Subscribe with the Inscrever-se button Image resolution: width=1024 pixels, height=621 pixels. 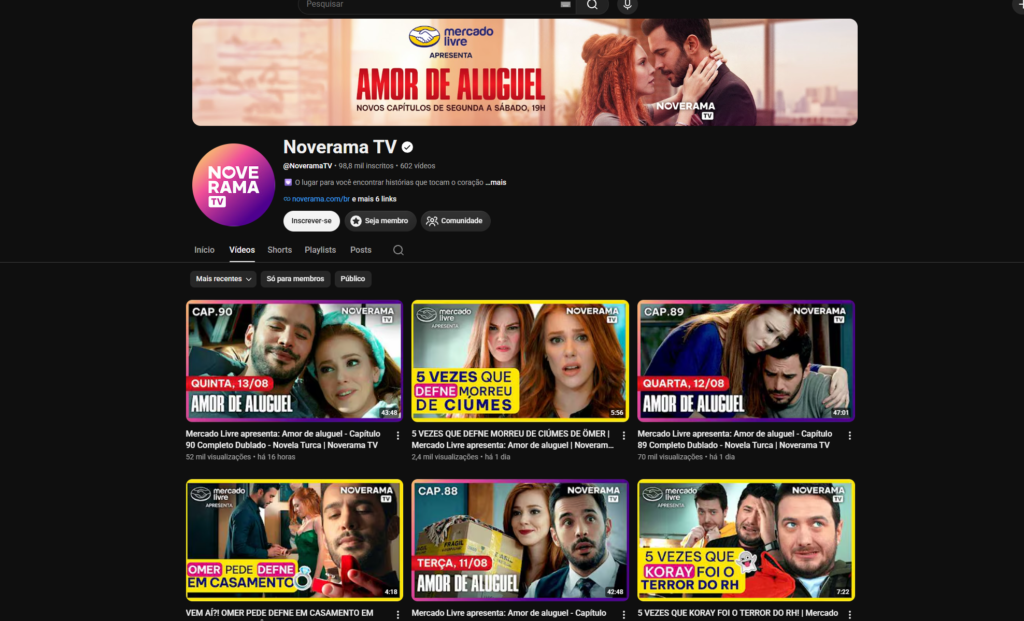point(312,221)
